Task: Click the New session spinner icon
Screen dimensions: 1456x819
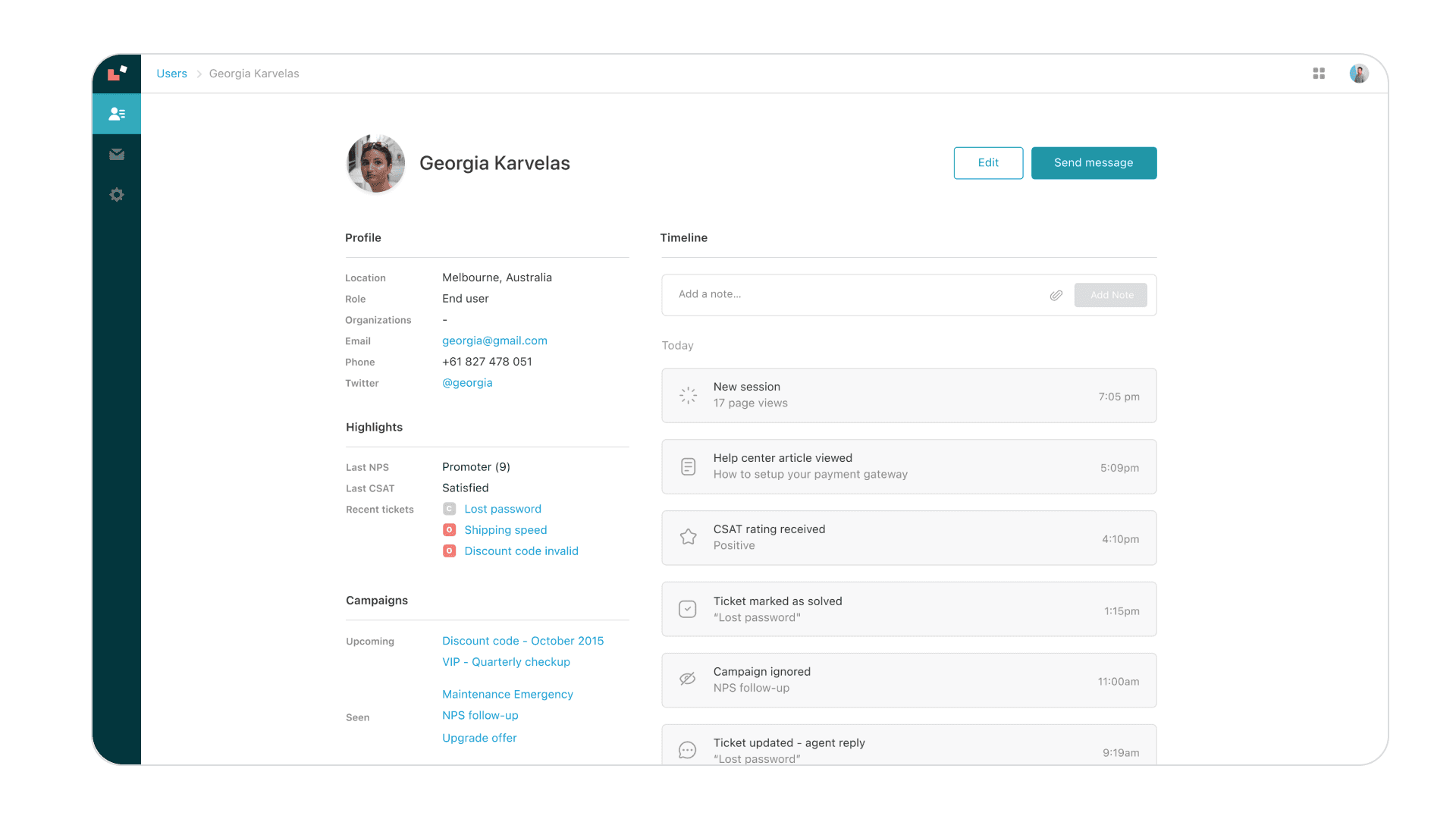Action: tap(688, 395)
